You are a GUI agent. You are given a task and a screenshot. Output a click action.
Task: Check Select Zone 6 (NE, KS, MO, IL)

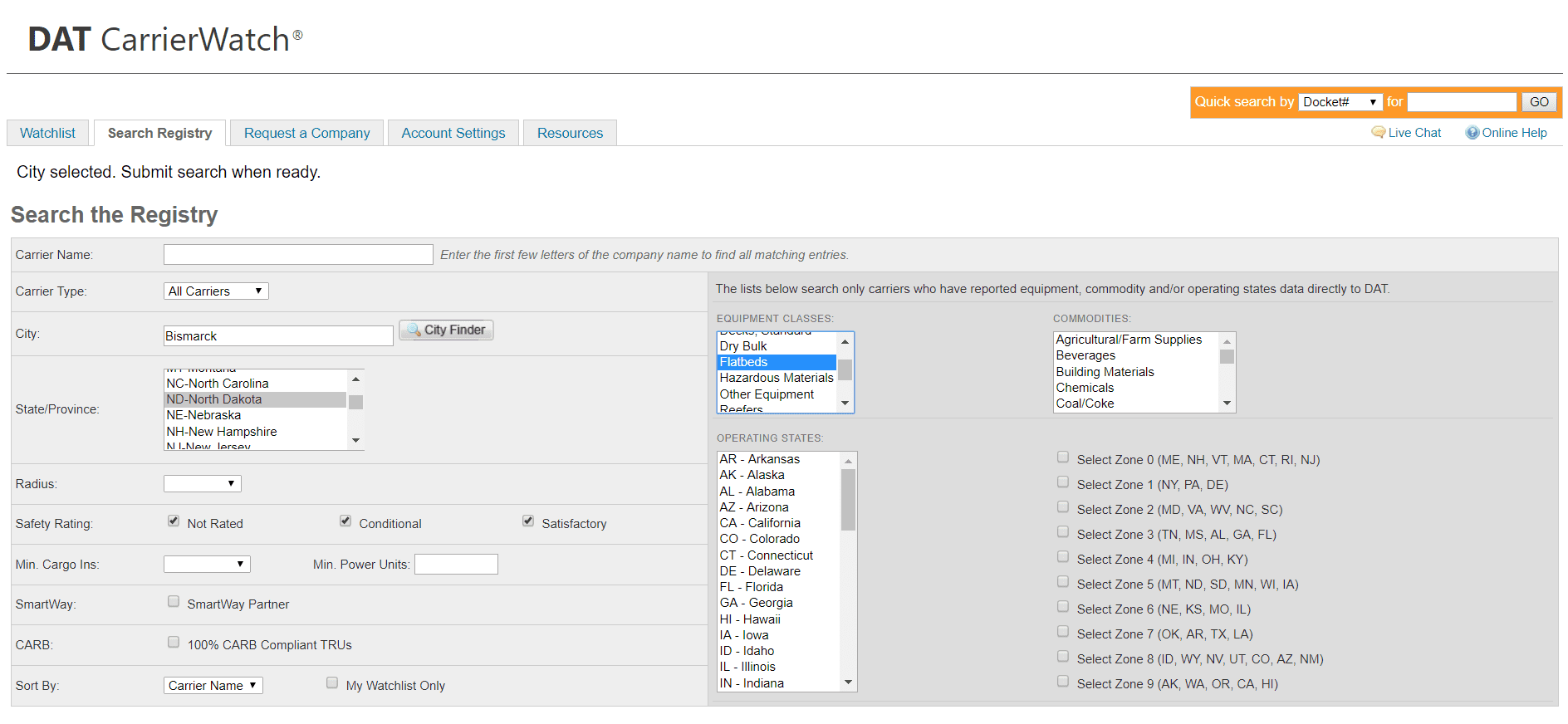tap(1063, 606)
